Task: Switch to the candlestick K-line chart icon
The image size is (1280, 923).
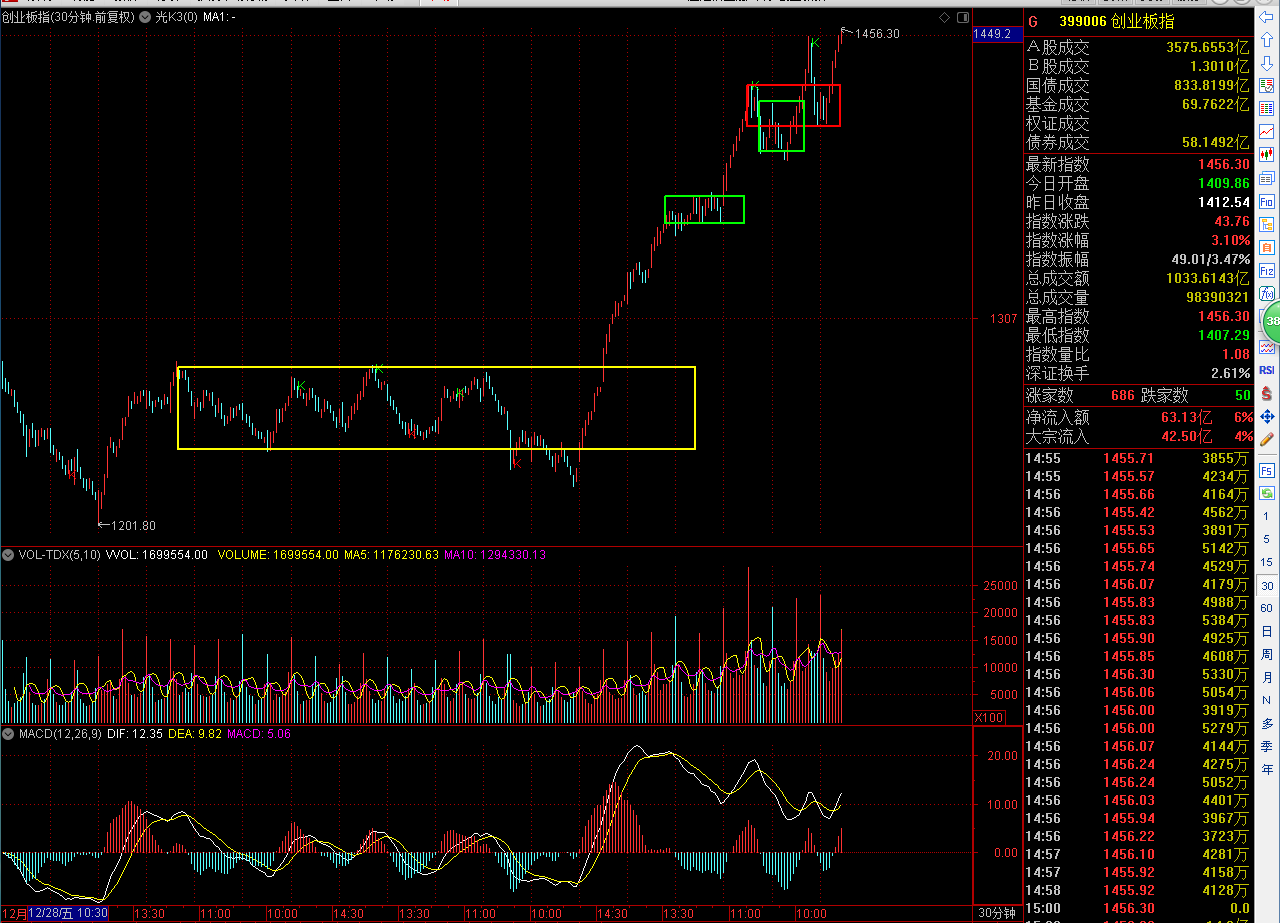Action: pyautogui.click(x=1267, y=154)
